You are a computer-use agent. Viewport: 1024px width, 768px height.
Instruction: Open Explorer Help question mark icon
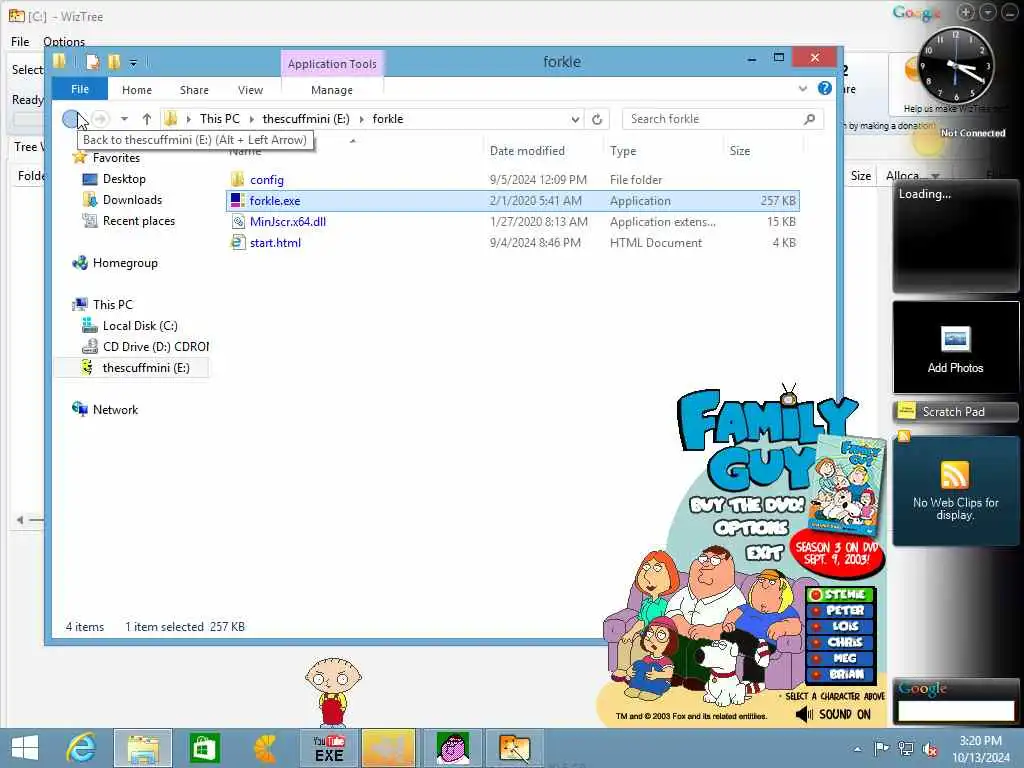(x=825, y=88)
